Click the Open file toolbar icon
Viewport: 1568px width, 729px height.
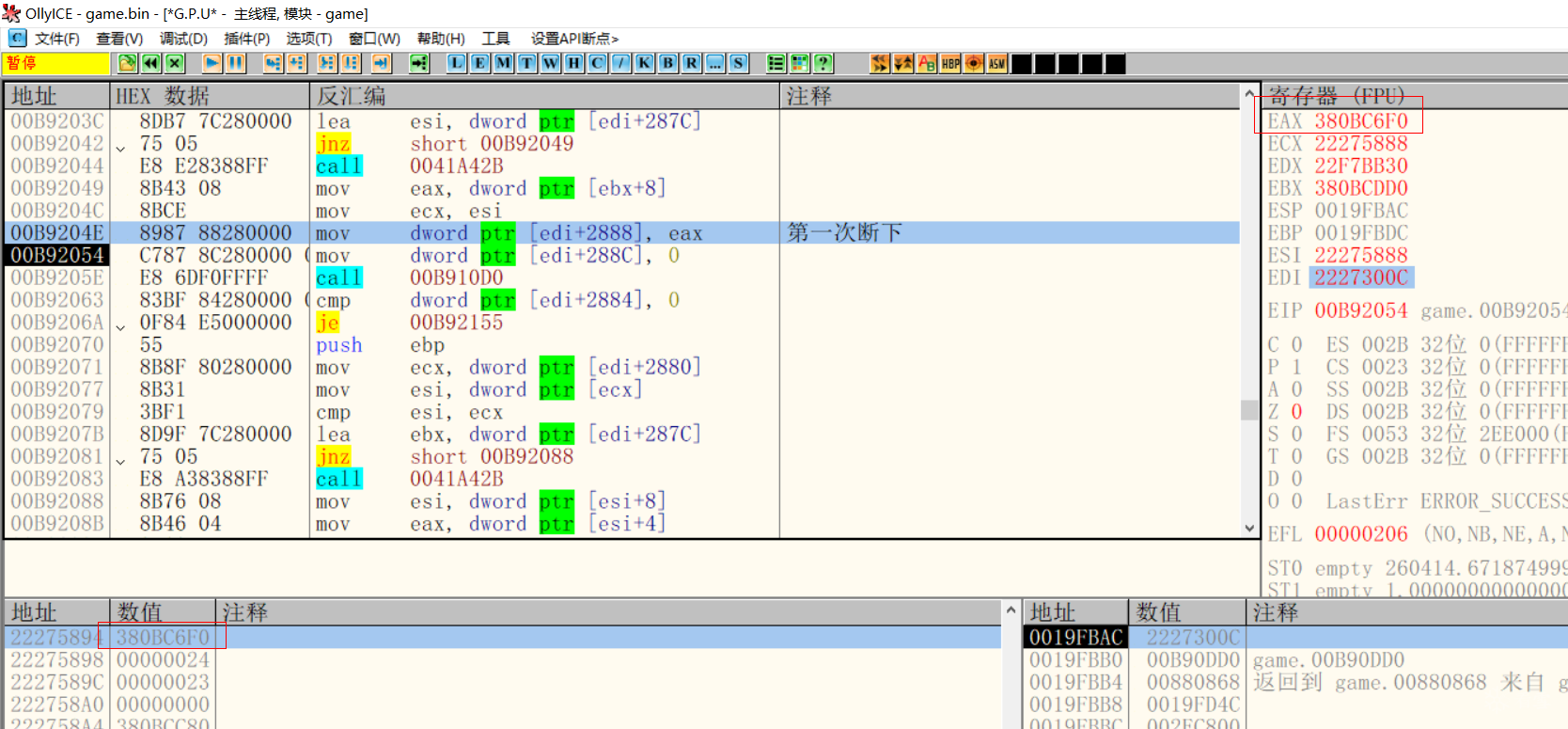coord(128,63)
